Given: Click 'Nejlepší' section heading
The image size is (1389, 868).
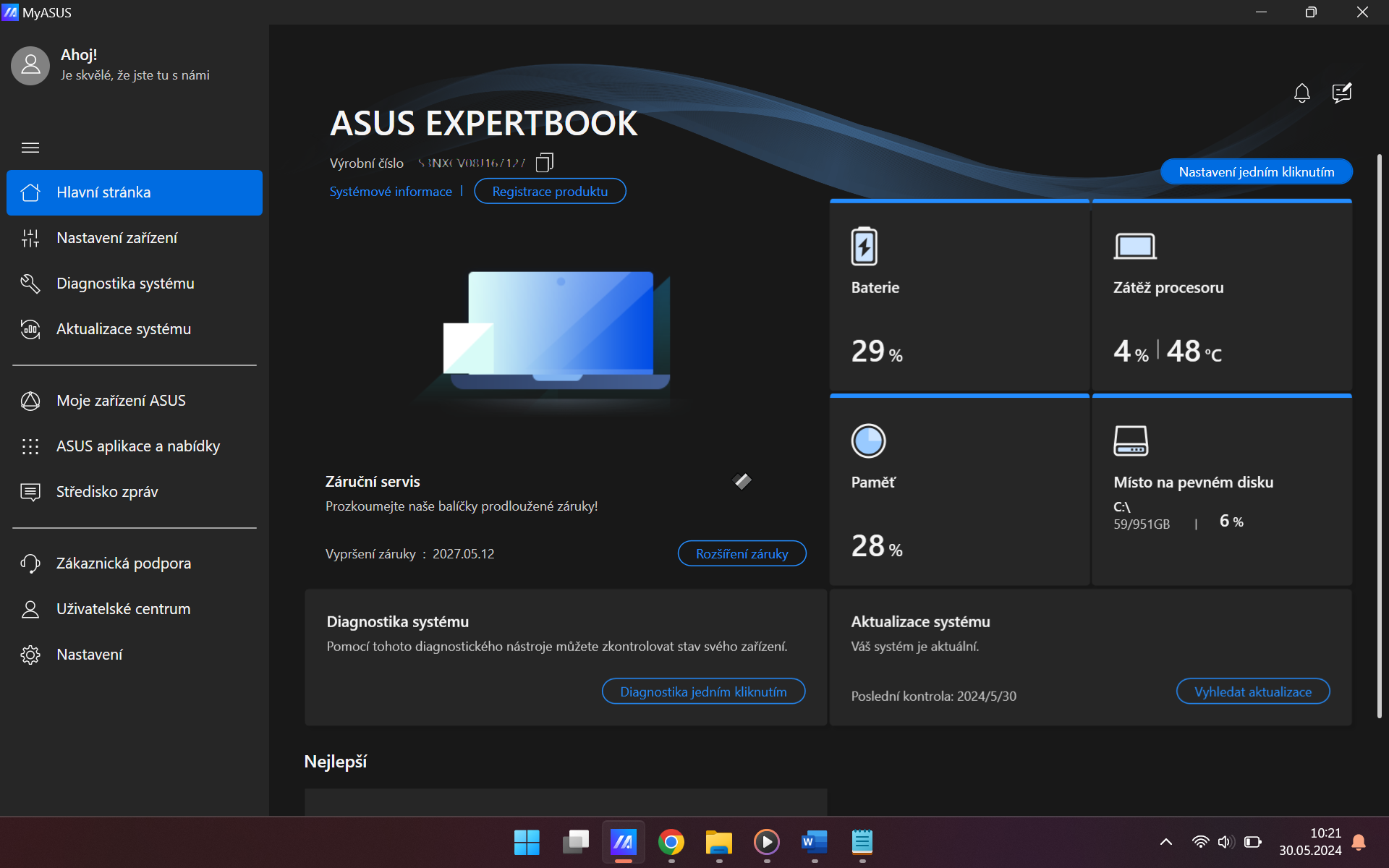Looking at the screenshot, I should [336, 762].
